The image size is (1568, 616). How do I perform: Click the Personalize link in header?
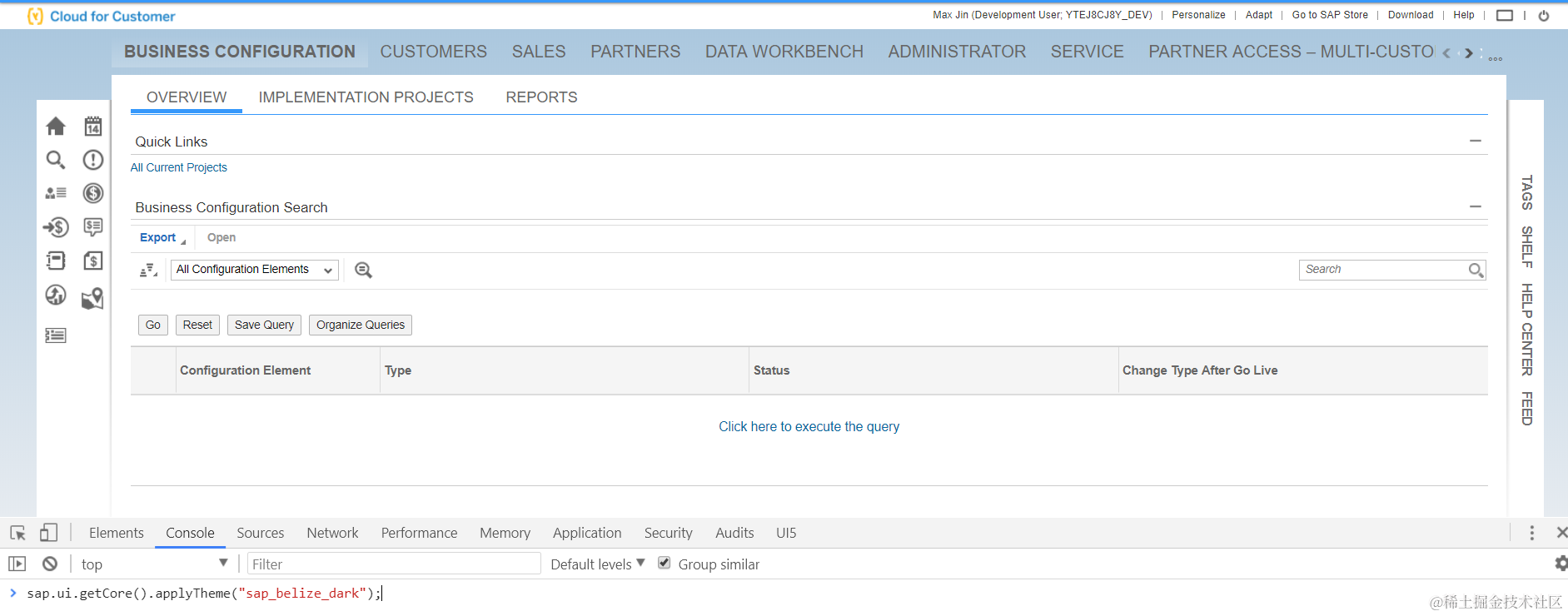click(1198, 15)
